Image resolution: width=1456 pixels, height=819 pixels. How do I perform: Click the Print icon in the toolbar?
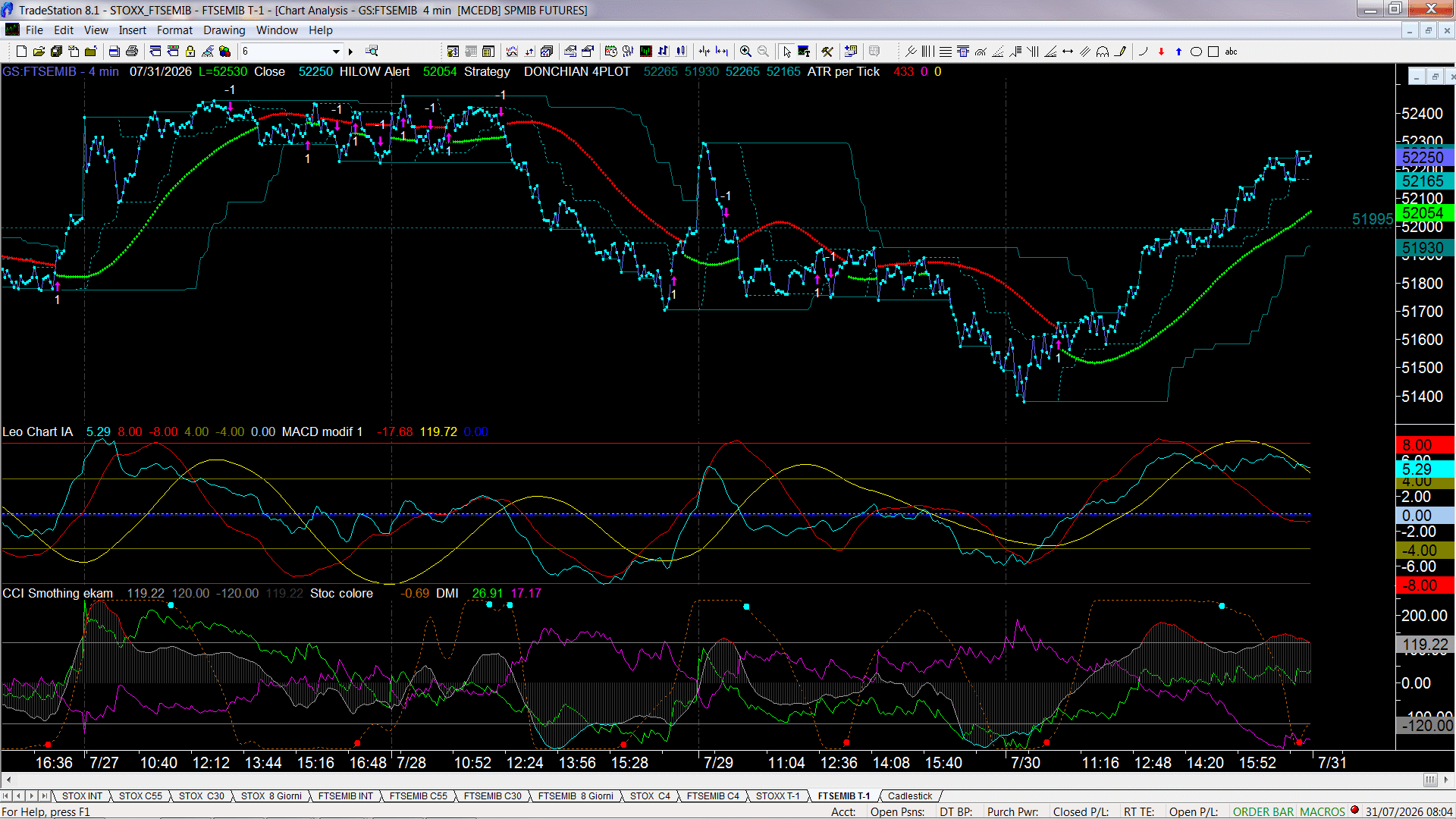coord(132,52)
